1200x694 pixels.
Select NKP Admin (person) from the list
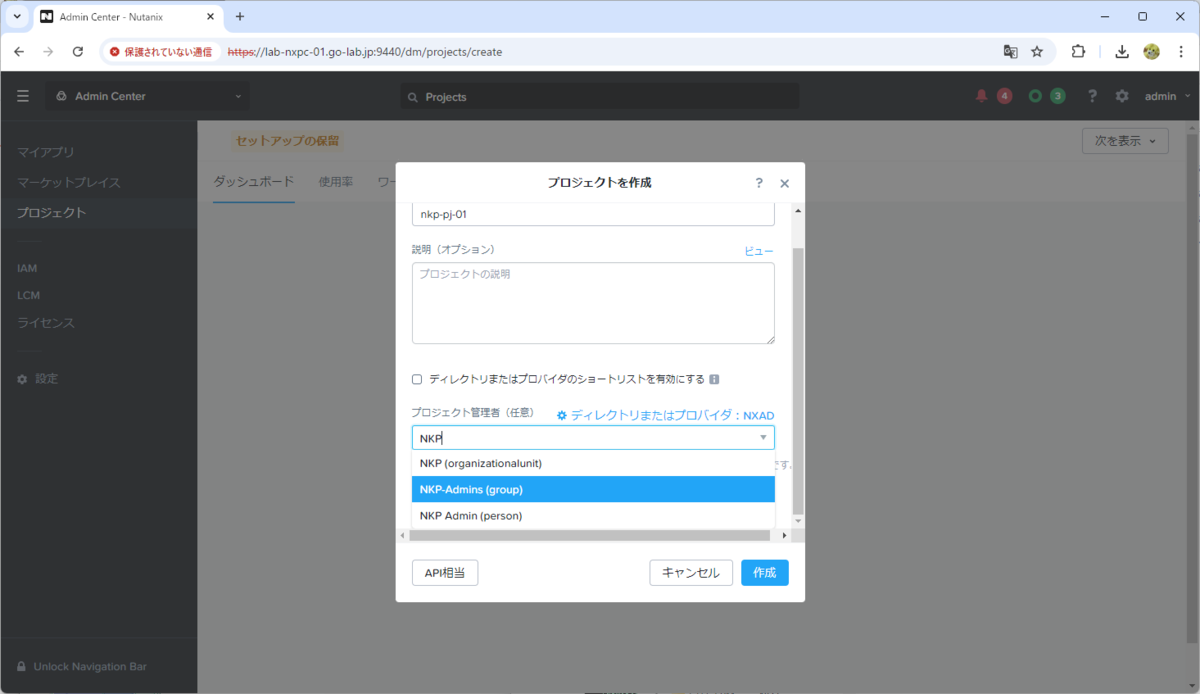(593, 516)
